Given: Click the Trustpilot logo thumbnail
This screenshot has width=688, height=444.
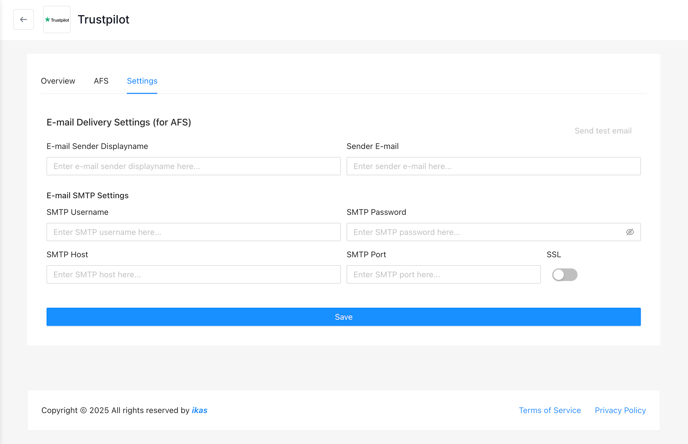Looking at the screenshot, I should (57, 20).
